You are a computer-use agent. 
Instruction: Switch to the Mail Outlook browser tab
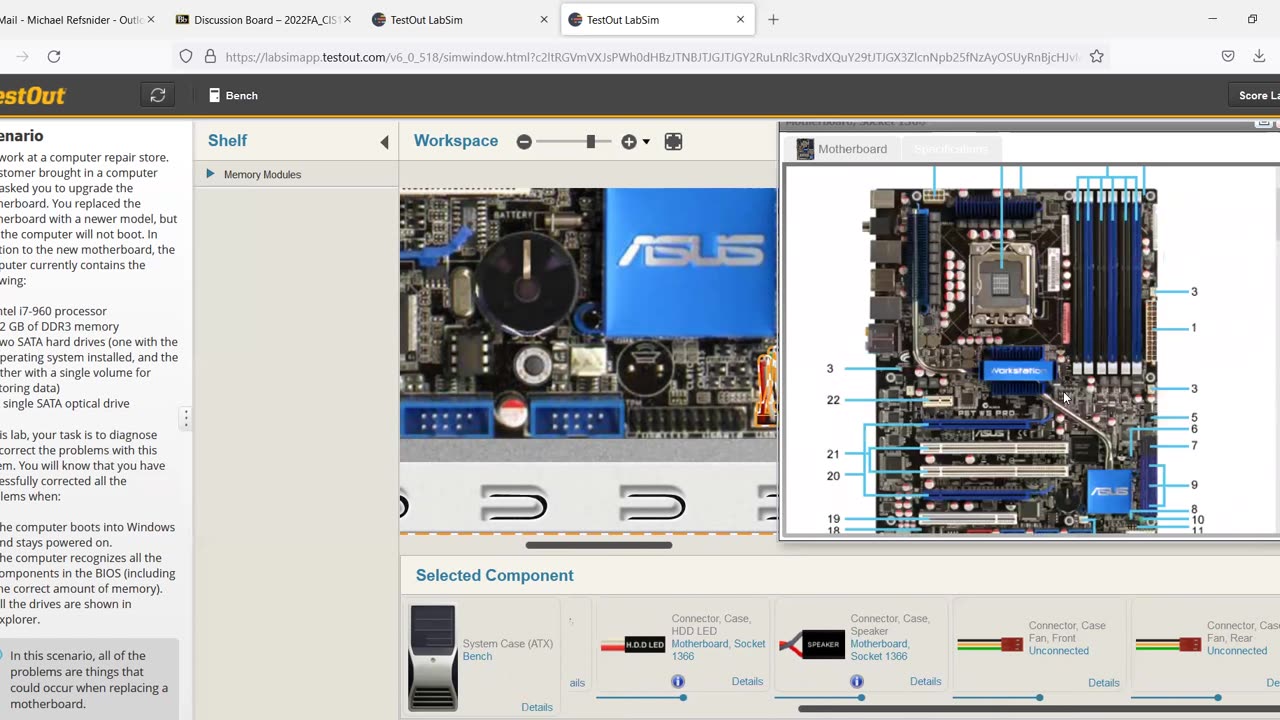pyautogui.click(x=75, y=19)
